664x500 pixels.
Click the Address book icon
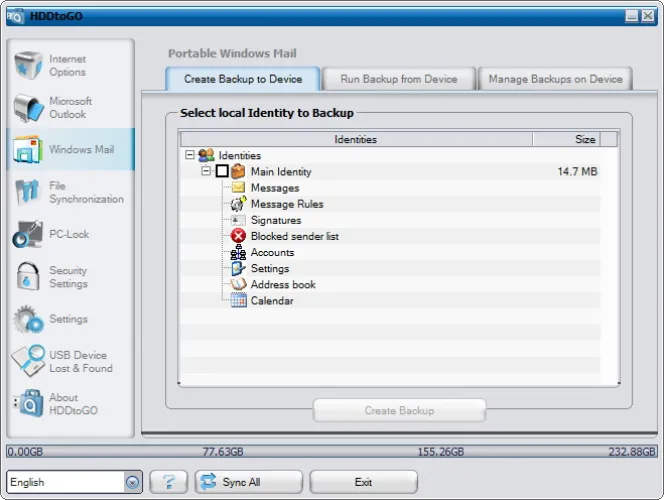coord(238,284)
